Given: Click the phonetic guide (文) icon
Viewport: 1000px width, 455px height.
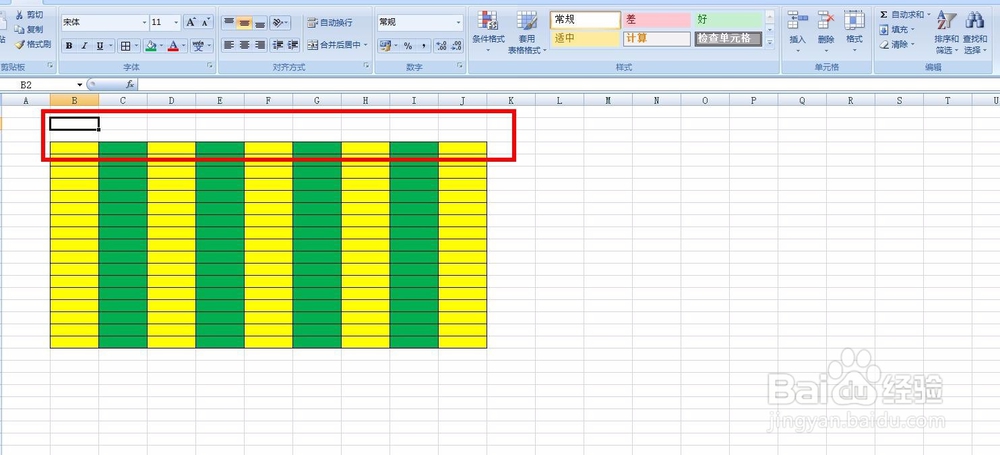Looking at the screenshot, I should [198, 46].
